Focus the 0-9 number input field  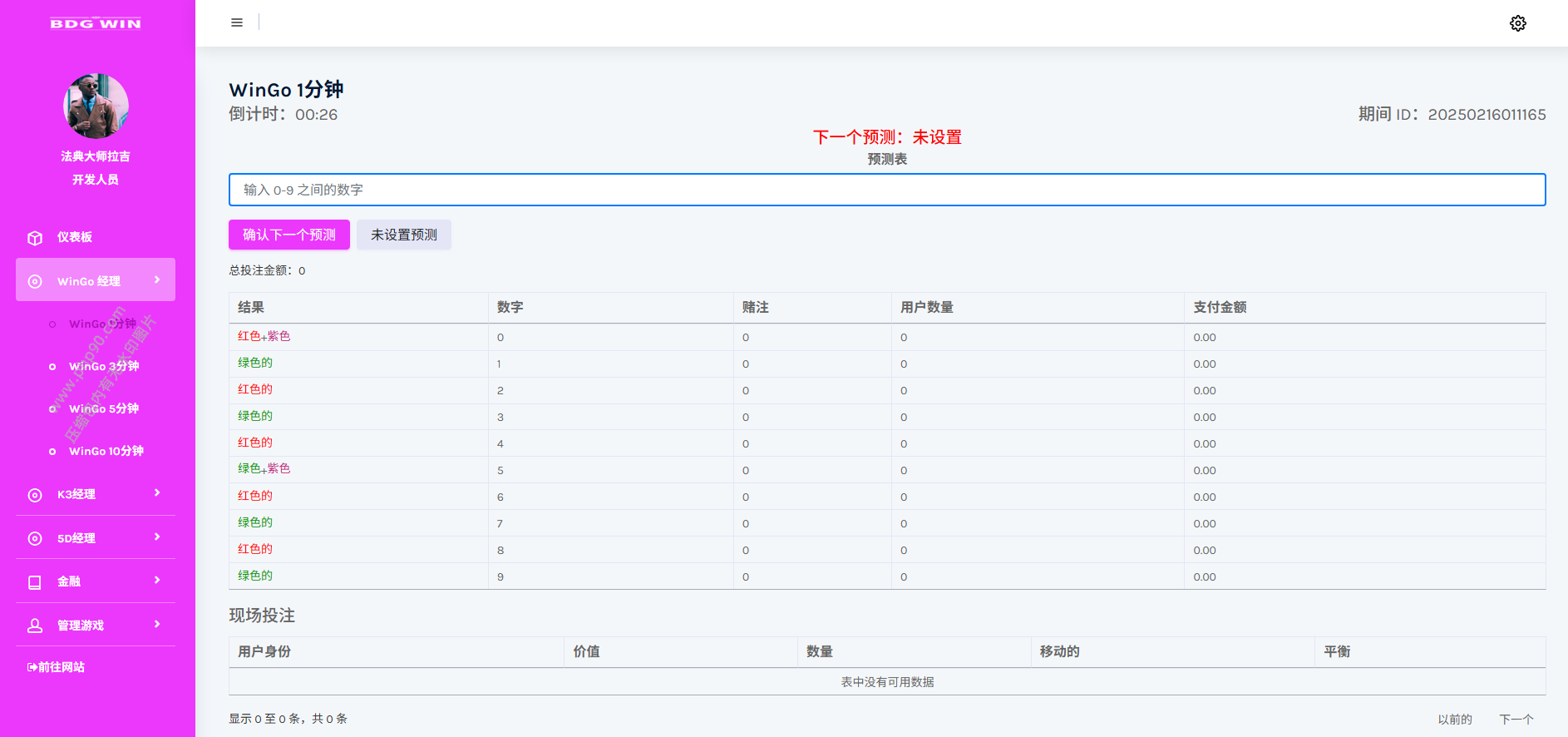coord(886,190)
